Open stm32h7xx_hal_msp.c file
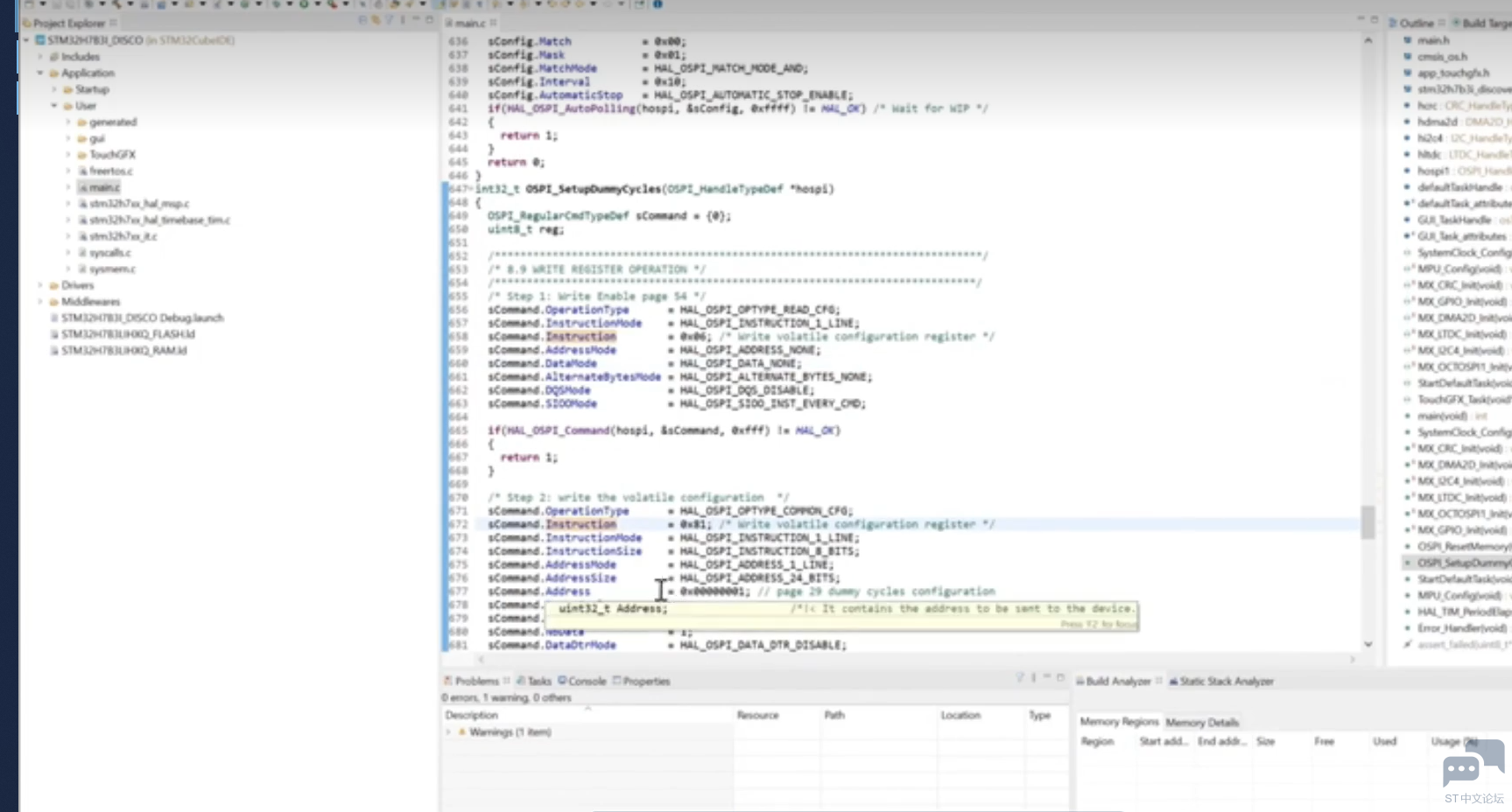Viewport: 1512px width, 812px height. [x=138, y=204]
